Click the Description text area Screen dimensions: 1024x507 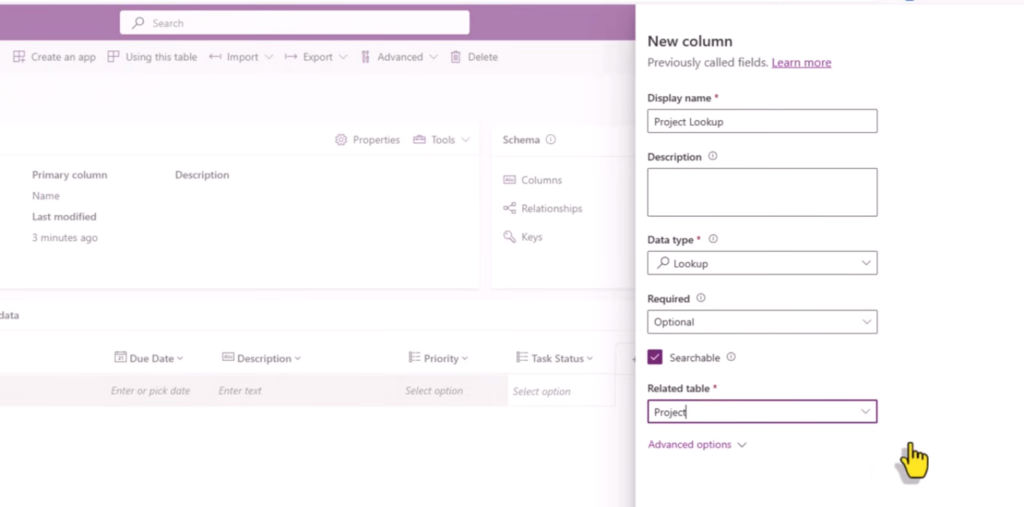[x=762, y=192]
